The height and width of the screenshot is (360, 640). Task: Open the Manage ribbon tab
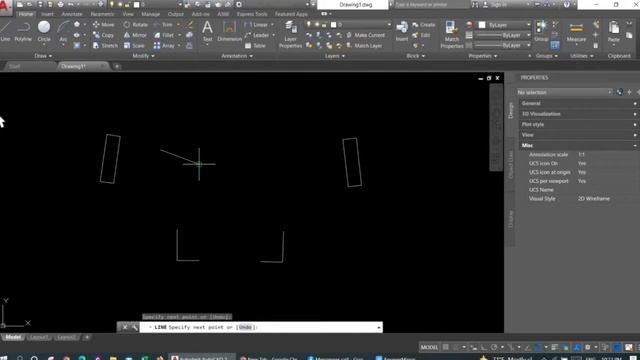click(x=150, y=14)
